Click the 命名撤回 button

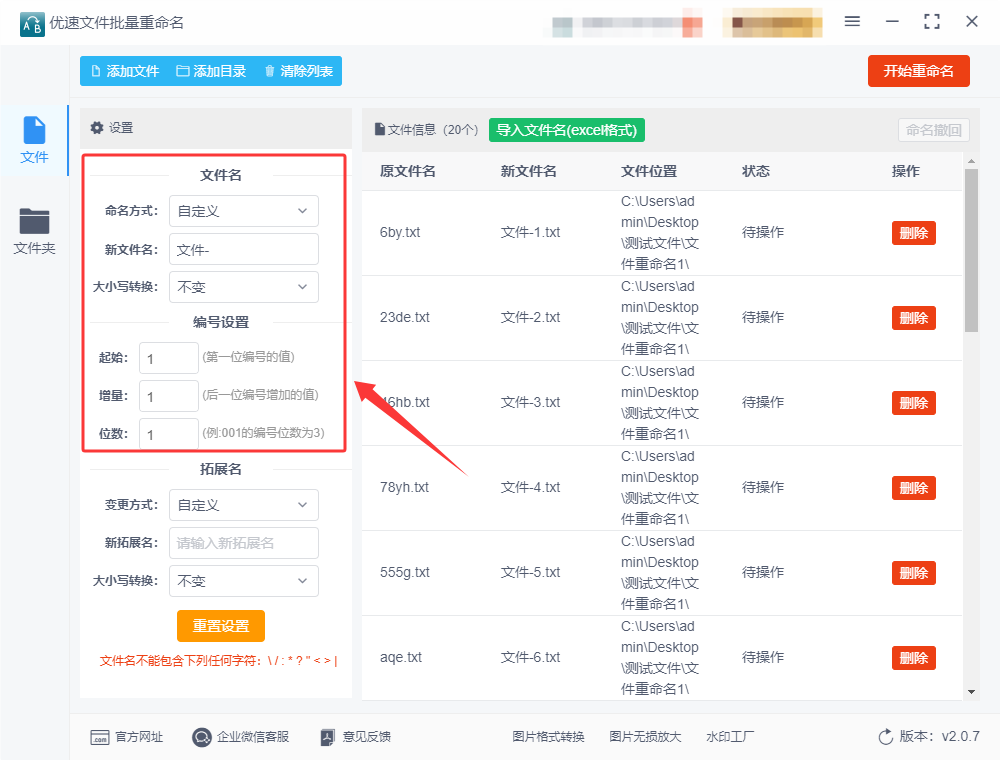[934, 130]
